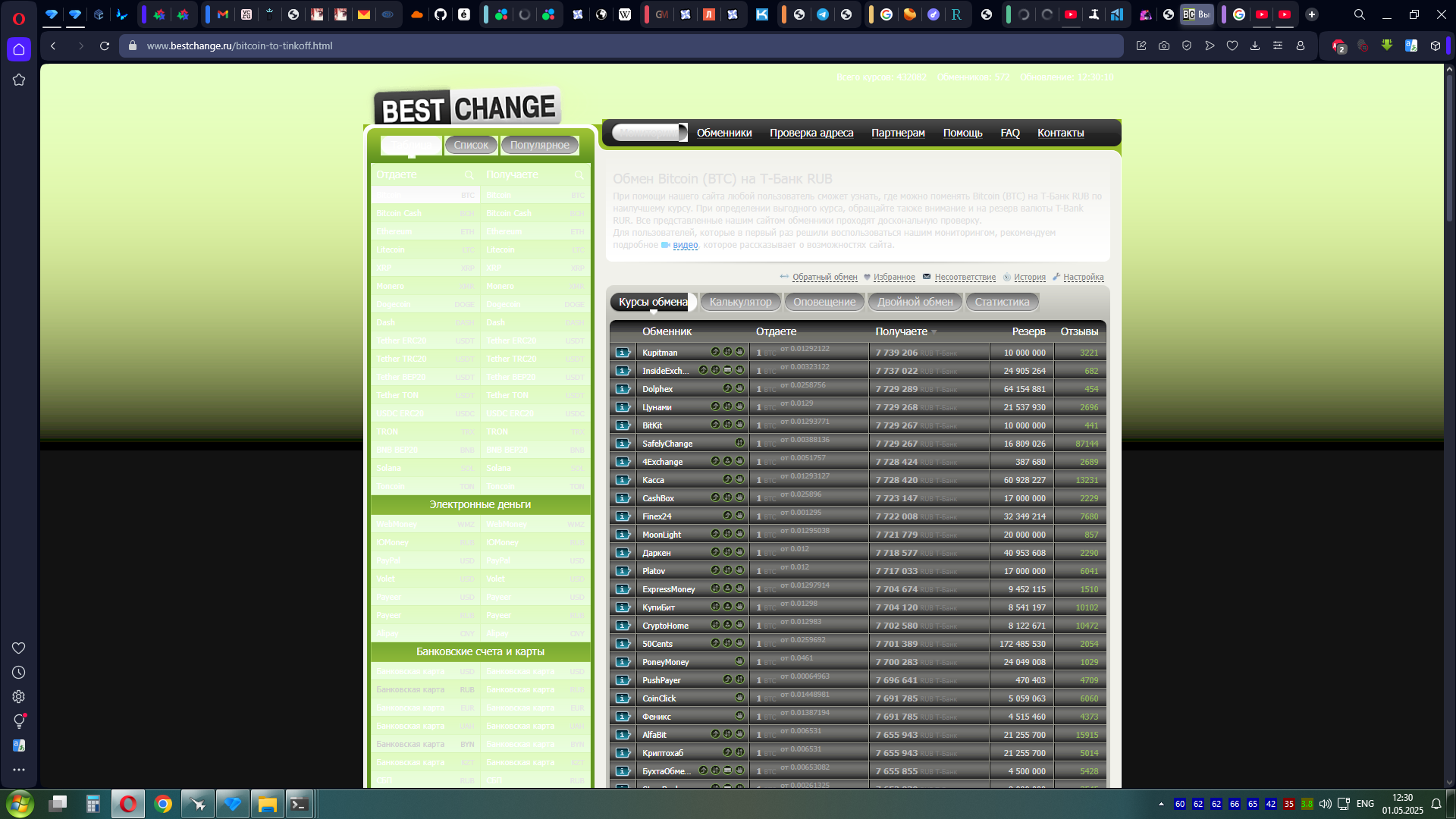Expand hidden system tray icons chevron
The height and width of the screenshot is (819, 1456).
[x=1161, y=804]
